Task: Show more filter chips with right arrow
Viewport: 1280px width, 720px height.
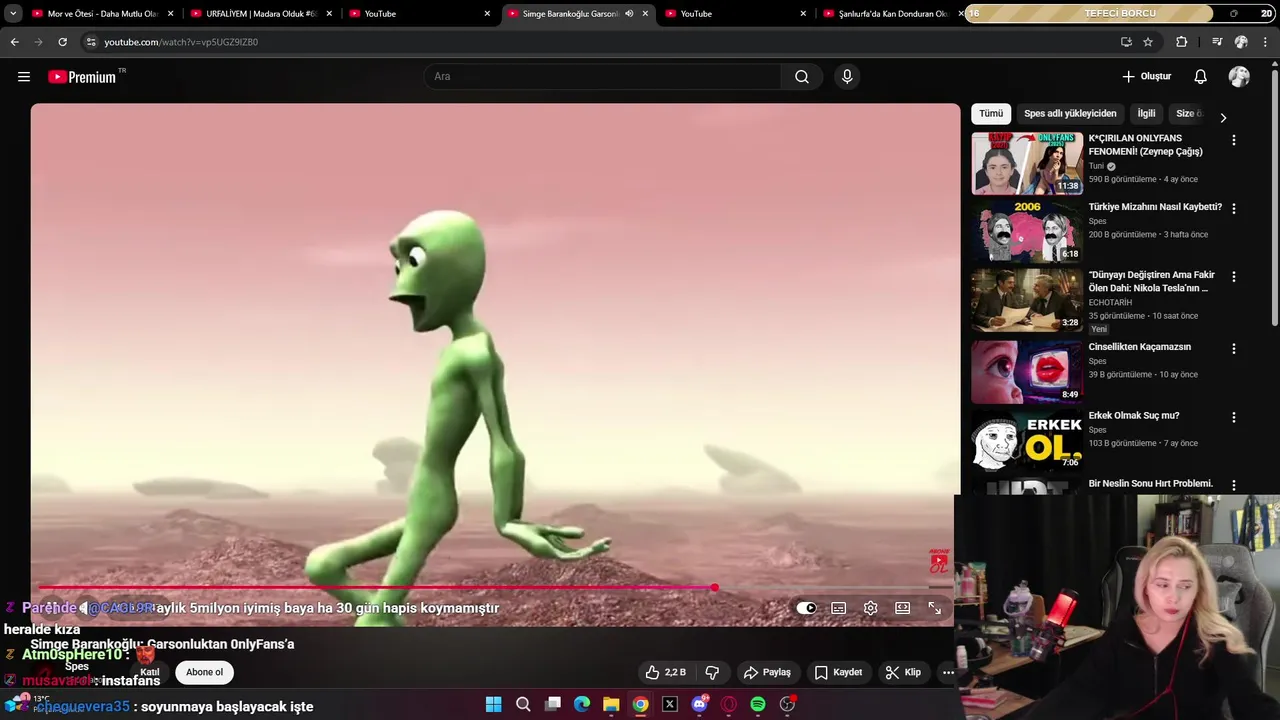Action: (1222, 117)
